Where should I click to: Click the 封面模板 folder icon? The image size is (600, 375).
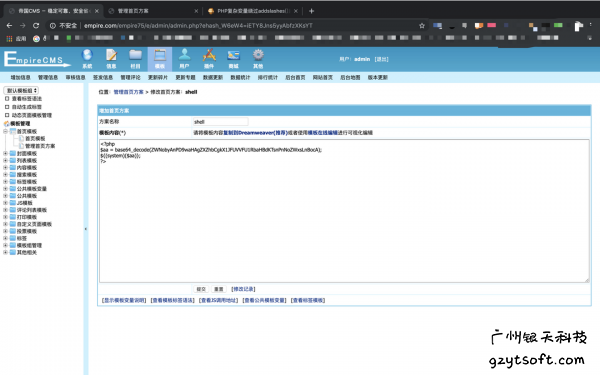[13, 153]
